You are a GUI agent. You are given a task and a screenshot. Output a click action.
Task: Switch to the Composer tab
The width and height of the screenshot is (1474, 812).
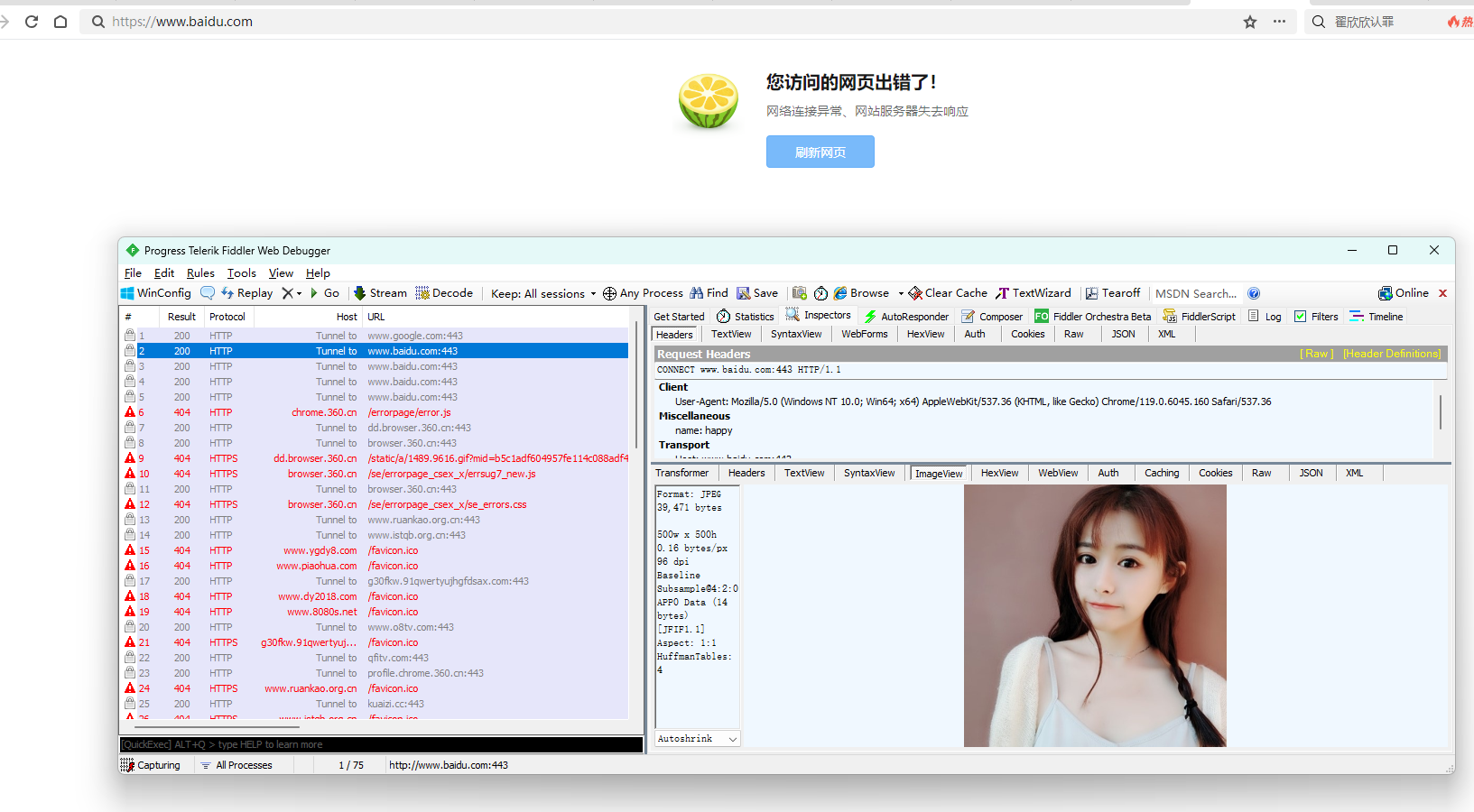click(992, 317)
